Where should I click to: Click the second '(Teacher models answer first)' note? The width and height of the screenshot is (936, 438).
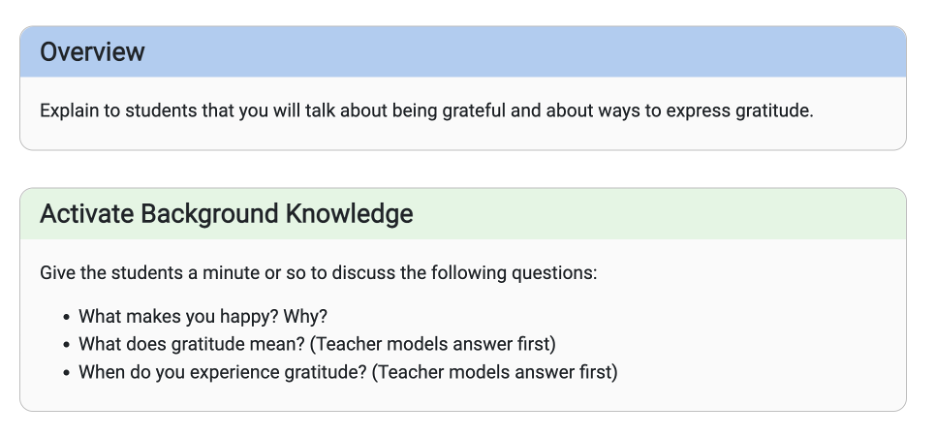pos(495,372)
